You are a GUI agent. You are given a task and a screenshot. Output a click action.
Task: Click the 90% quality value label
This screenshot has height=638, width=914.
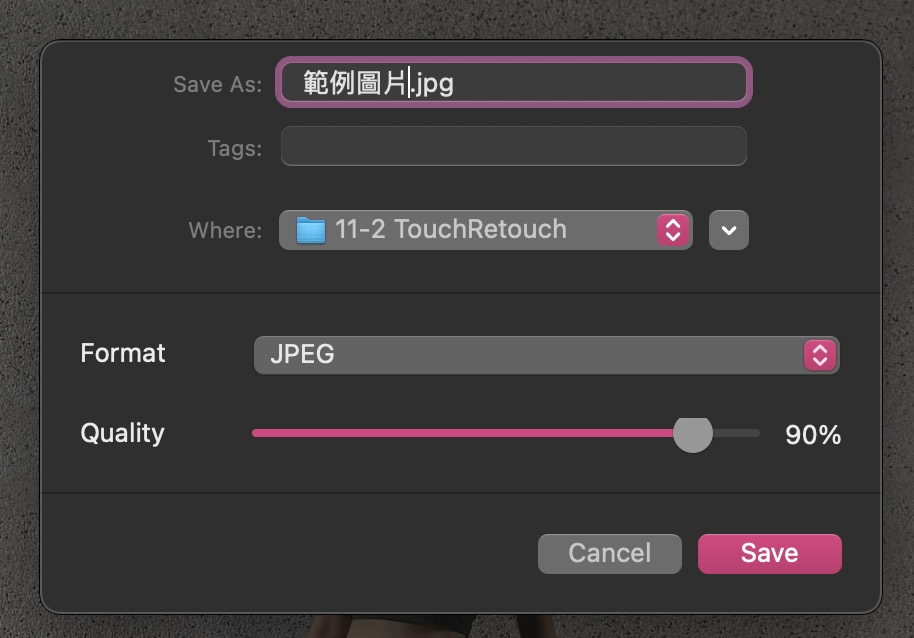tap(813, 435)
